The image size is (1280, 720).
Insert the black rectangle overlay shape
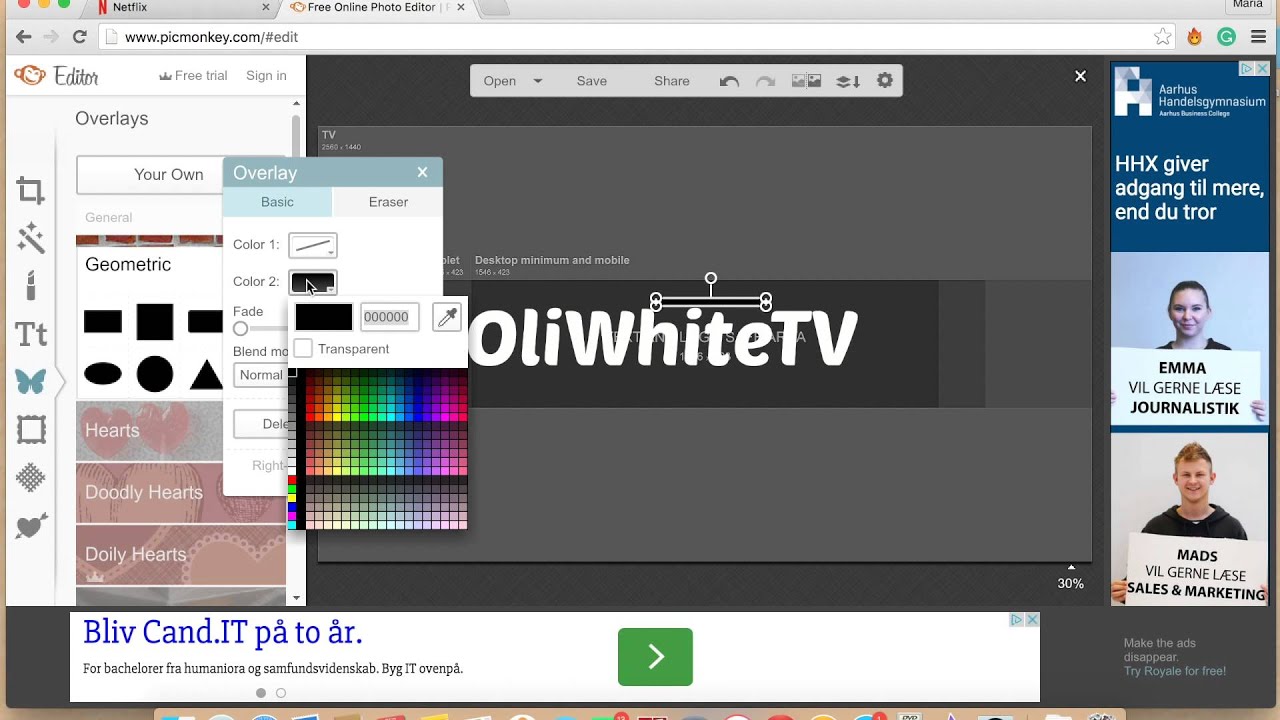click(x=103, y=322)
